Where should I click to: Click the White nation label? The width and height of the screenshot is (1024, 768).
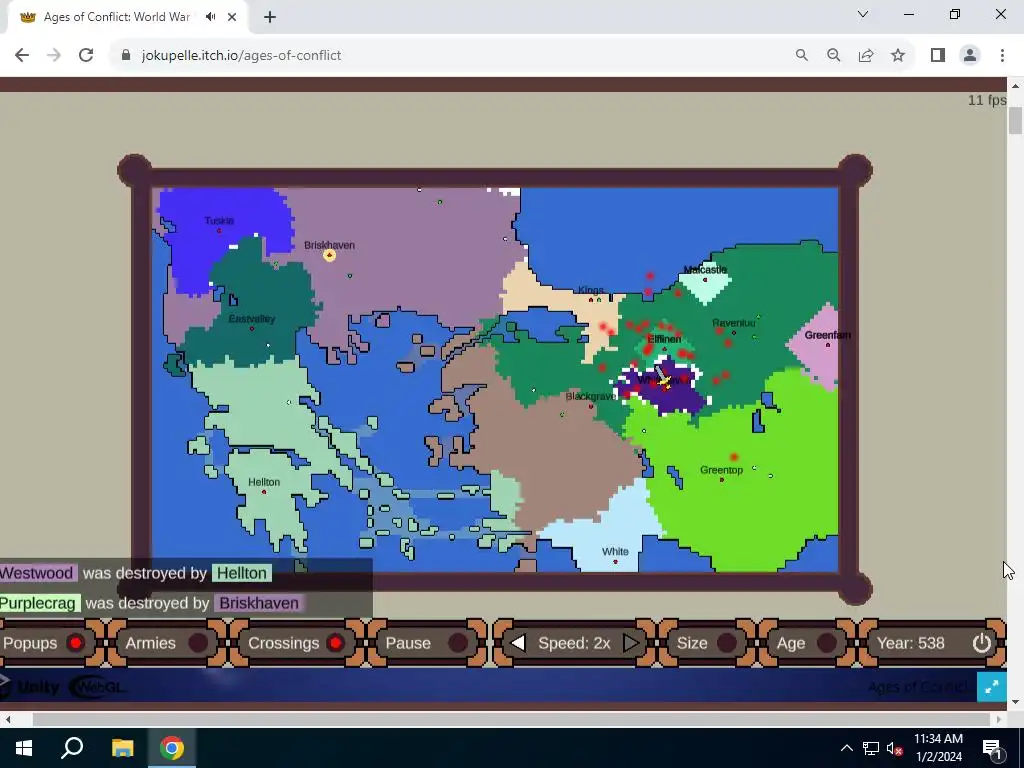[615, 551]
